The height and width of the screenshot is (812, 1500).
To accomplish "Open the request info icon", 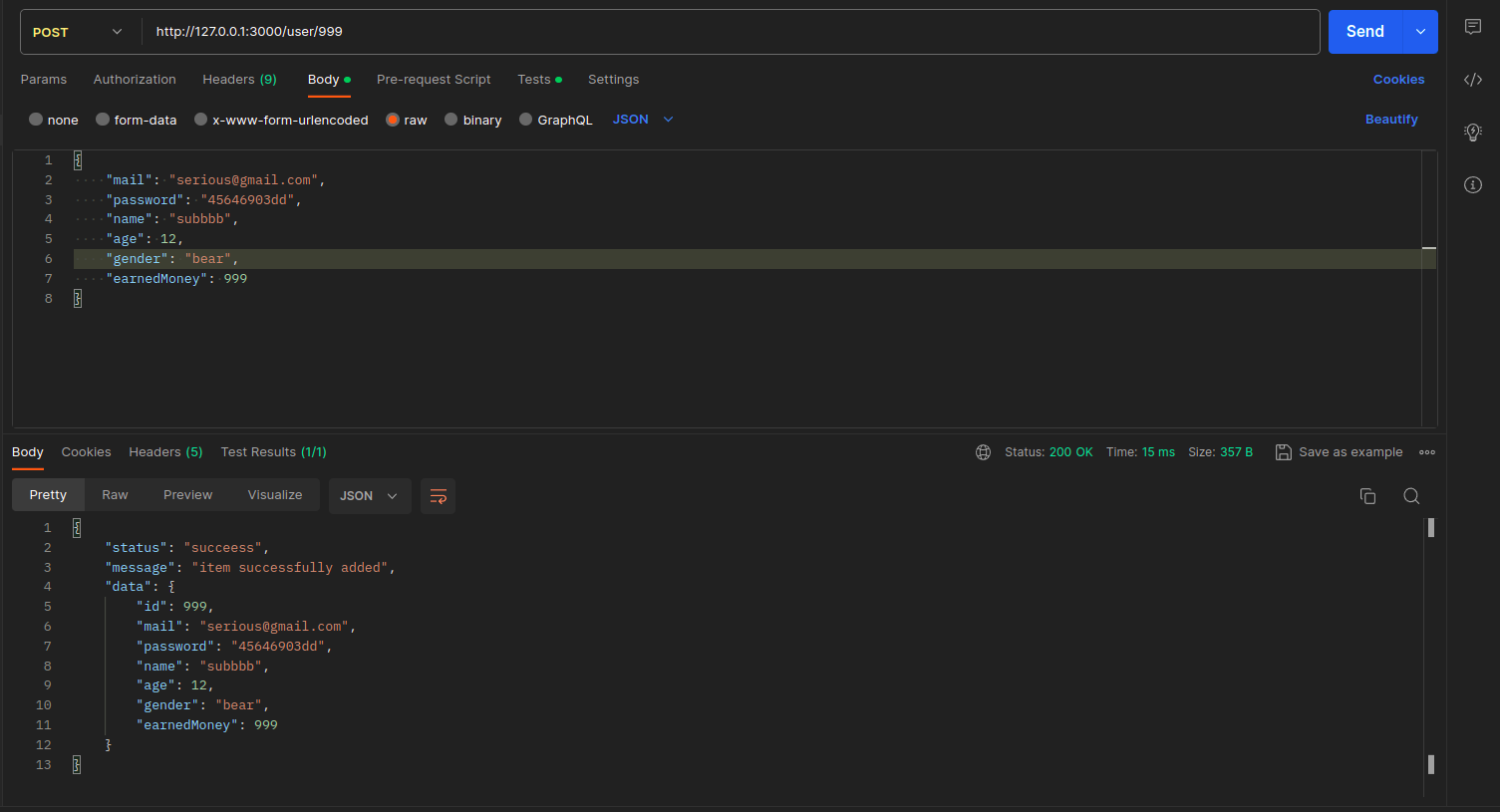I will [1472, 184].
